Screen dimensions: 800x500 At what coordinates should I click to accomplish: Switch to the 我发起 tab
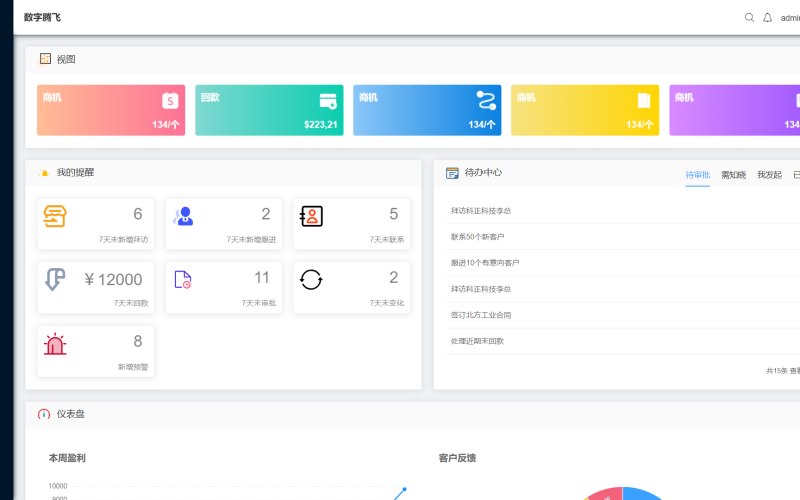point(769,175)
